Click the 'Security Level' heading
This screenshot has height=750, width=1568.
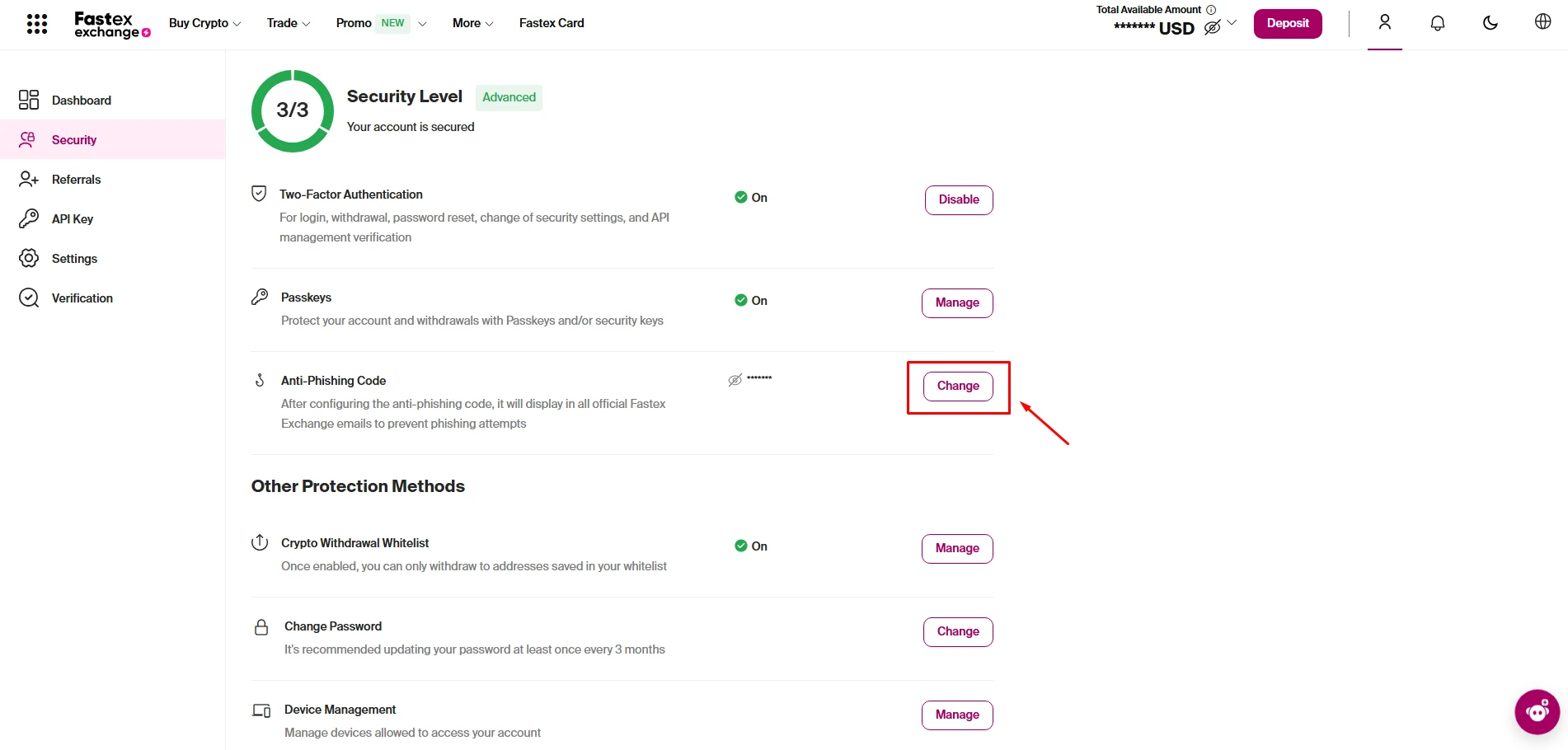click(x=405, y=96)
